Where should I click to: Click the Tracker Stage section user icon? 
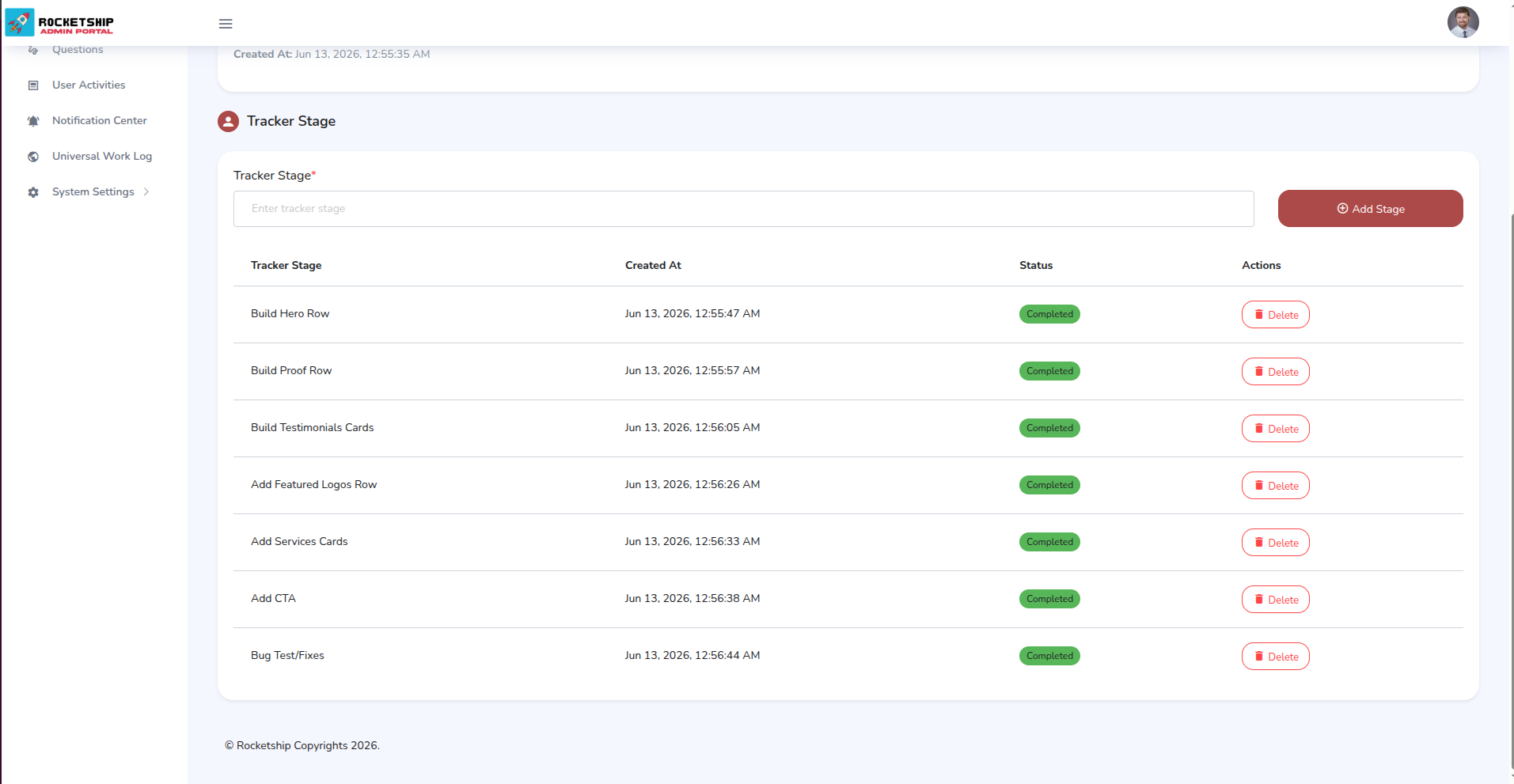[228, 121]
